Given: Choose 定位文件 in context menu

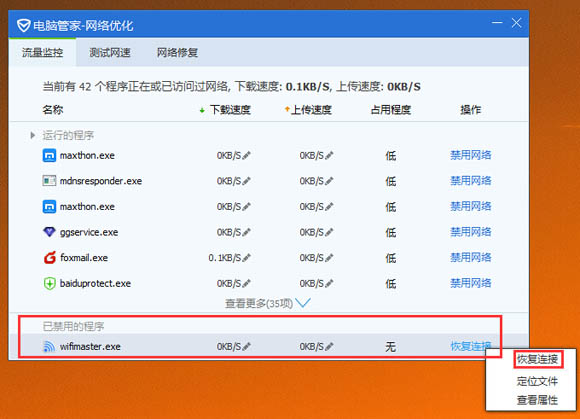Looking at the screenshot, I should pos(537,381).
